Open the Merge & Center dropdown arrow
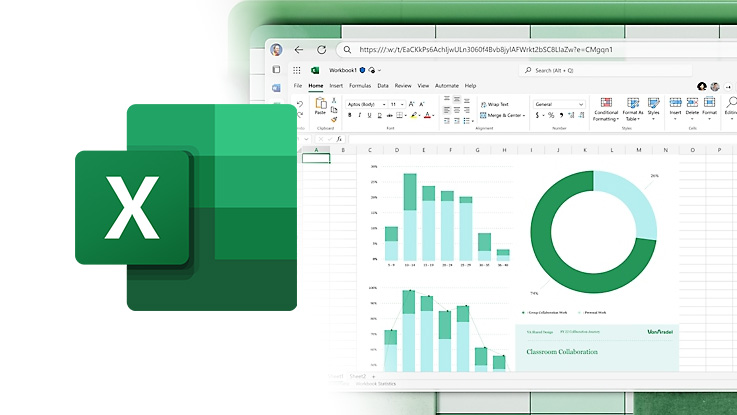This screenshot has width=737, height=415. click(524, 115)
